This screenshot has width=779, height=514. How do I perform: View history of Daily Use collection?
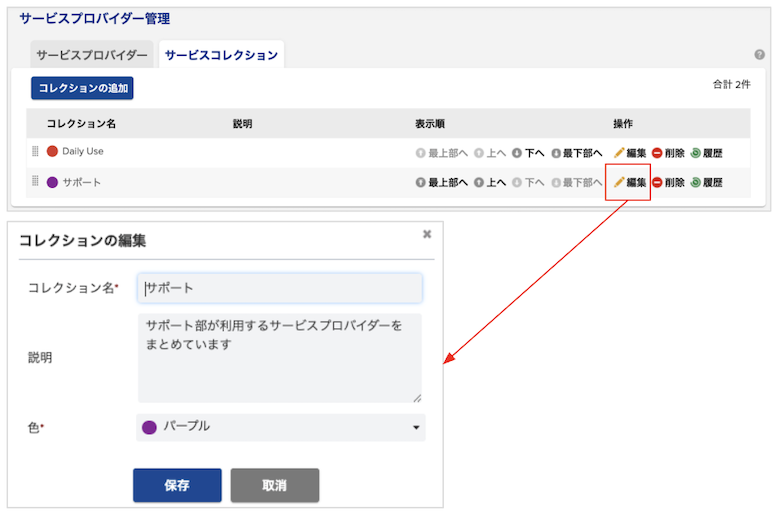coord(706,153)
